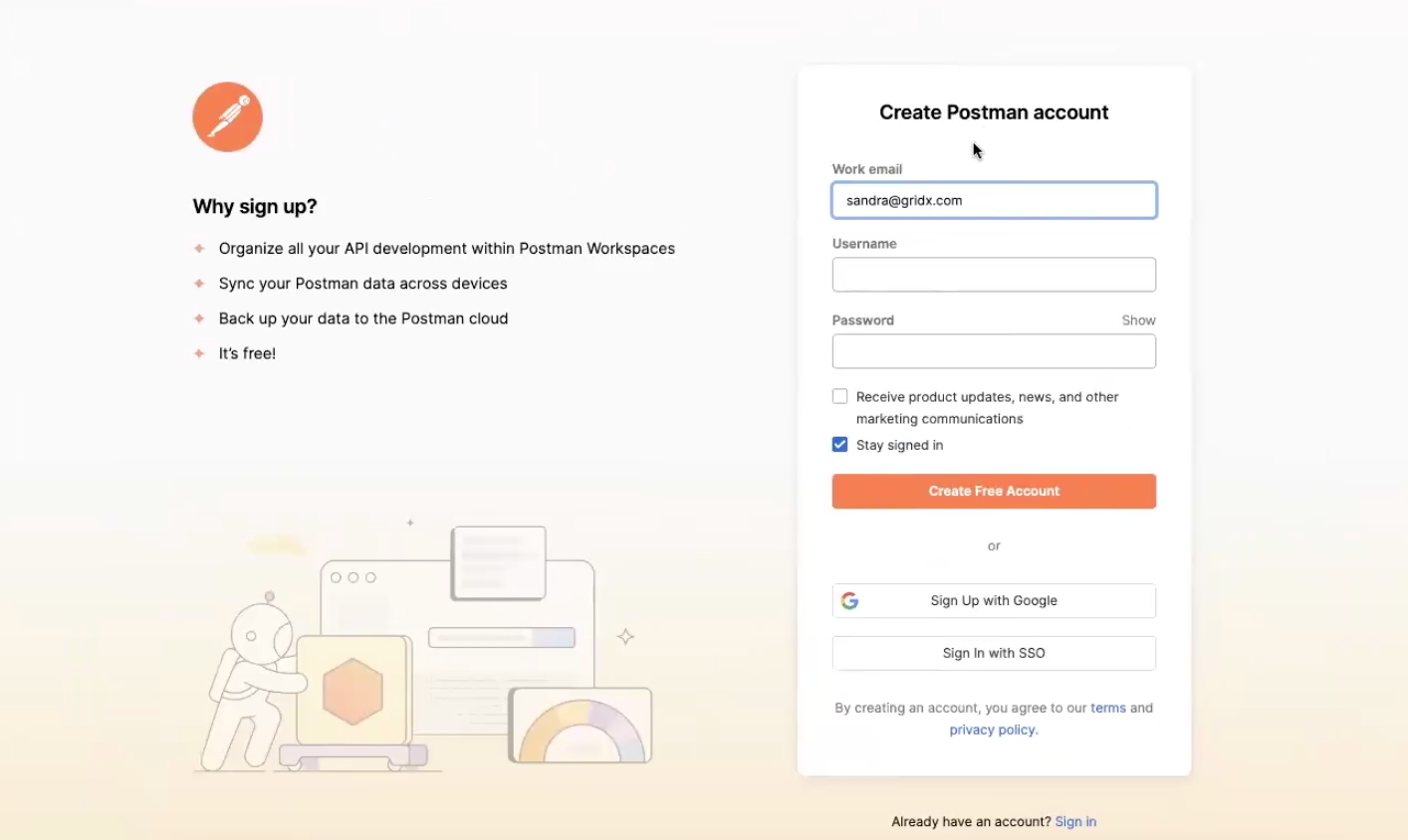Click the orange Postman logo
Viewport: 1408px width, 840px height.
(x=227, y=116)
